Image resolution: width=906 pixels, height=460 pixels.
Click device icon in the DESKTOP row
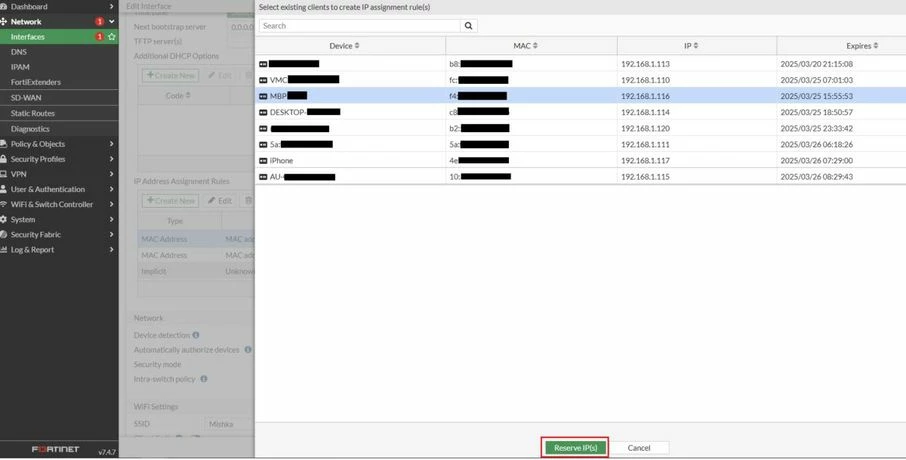point(263,113)
